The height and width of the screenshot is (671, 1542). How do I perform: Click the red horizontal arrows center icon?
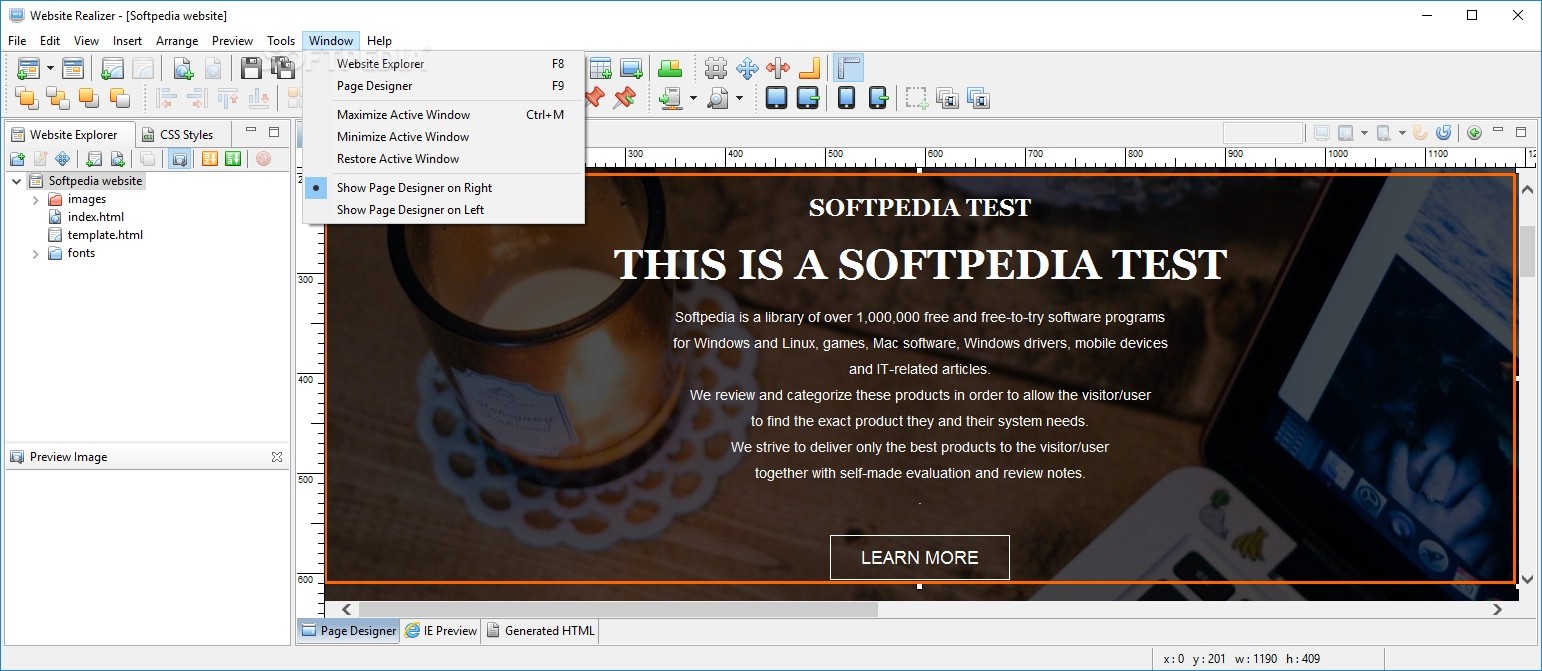778,68
